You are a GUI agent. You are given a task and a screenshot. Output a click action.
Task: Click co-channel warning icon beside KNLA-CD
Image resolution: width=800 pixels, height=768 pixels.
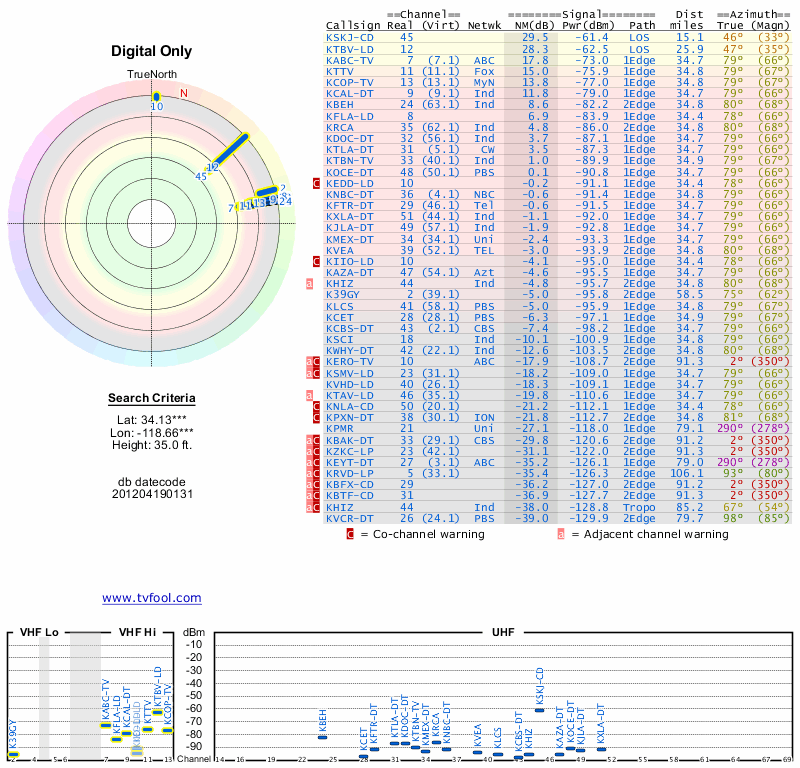click(x=317, y=407)
